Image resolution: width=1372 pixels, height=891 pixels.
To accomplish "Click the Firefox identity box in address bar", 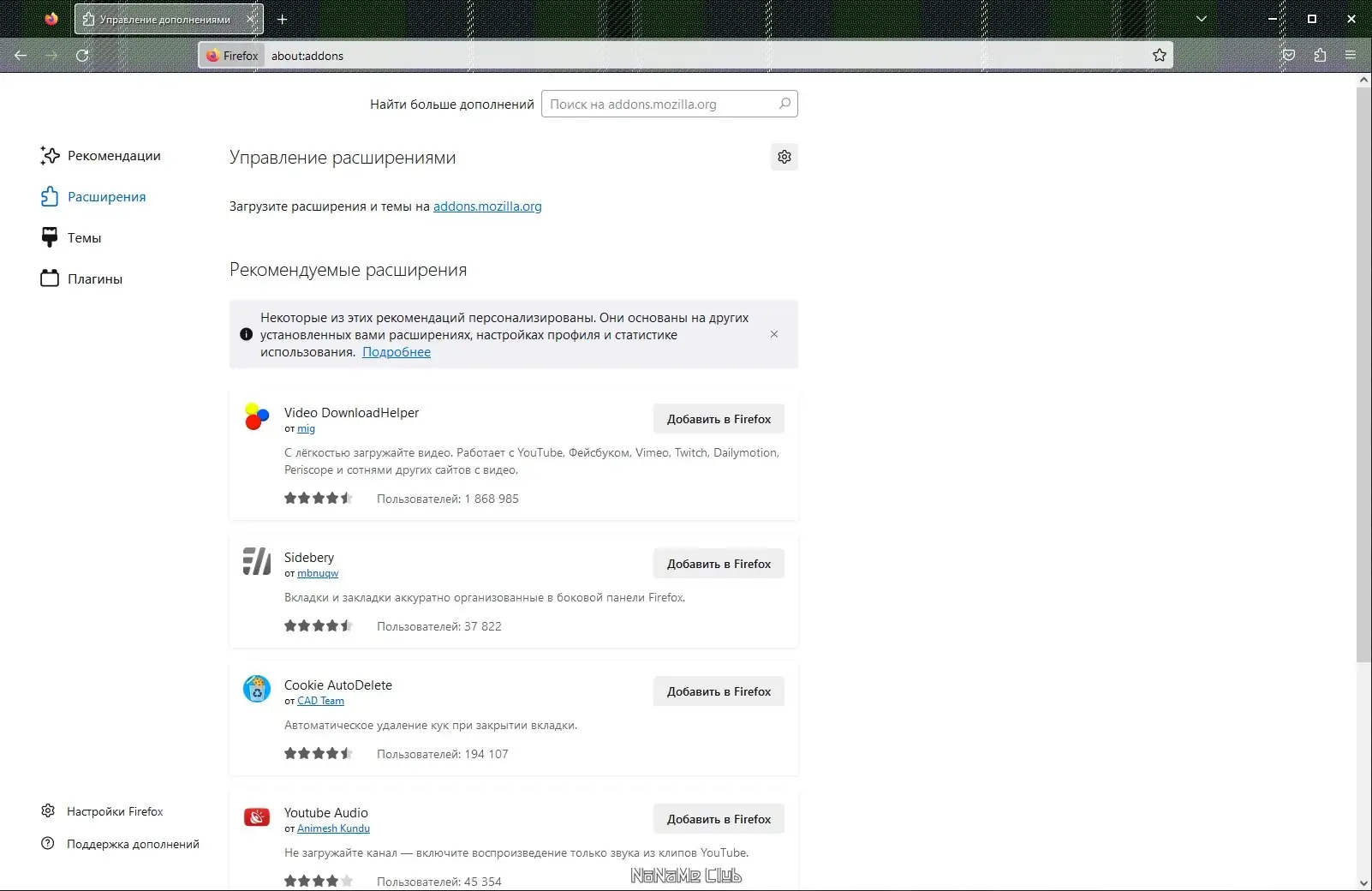I will click(232, 56).
